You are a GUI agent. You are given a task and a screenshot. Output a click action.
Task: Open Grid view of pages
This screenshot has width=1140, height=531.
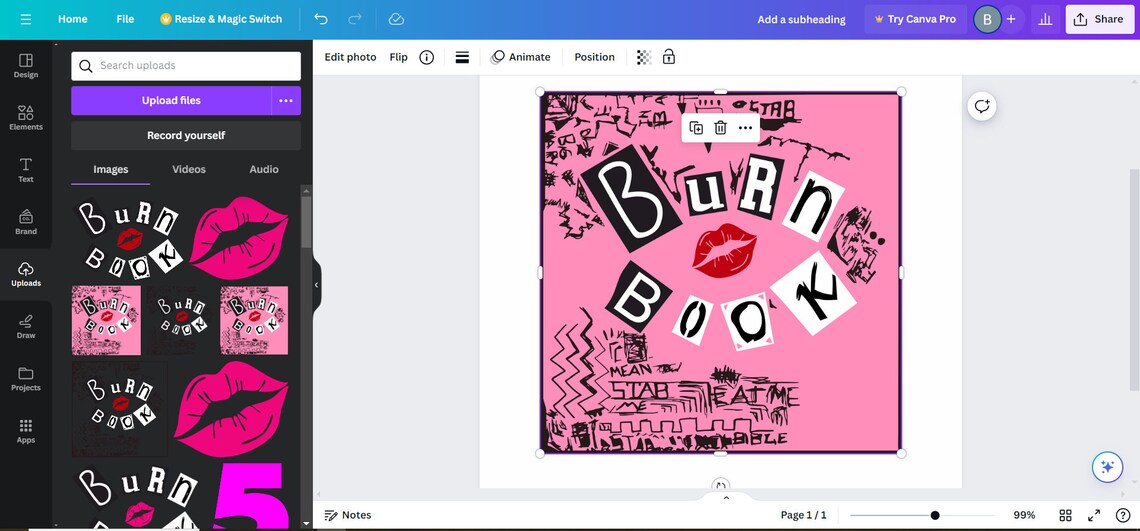[x=1065, y=515]
